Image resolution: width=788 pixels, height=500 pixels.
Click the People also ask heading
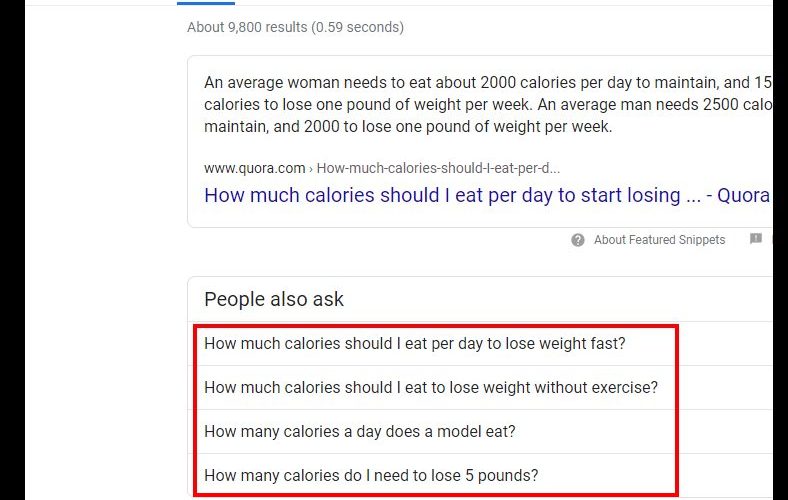tap(273, 299)
